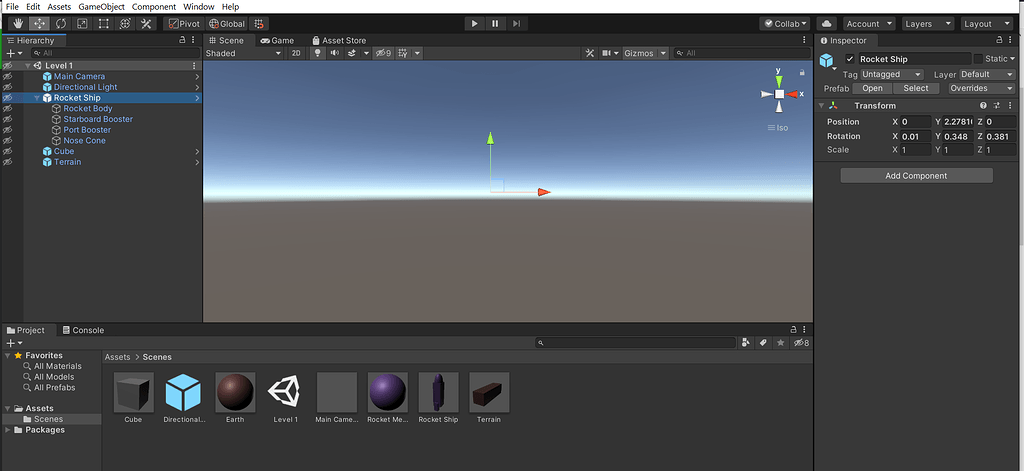Click the Step forward button
This screenshot has height=471, width=1024.
click(516, 24)
